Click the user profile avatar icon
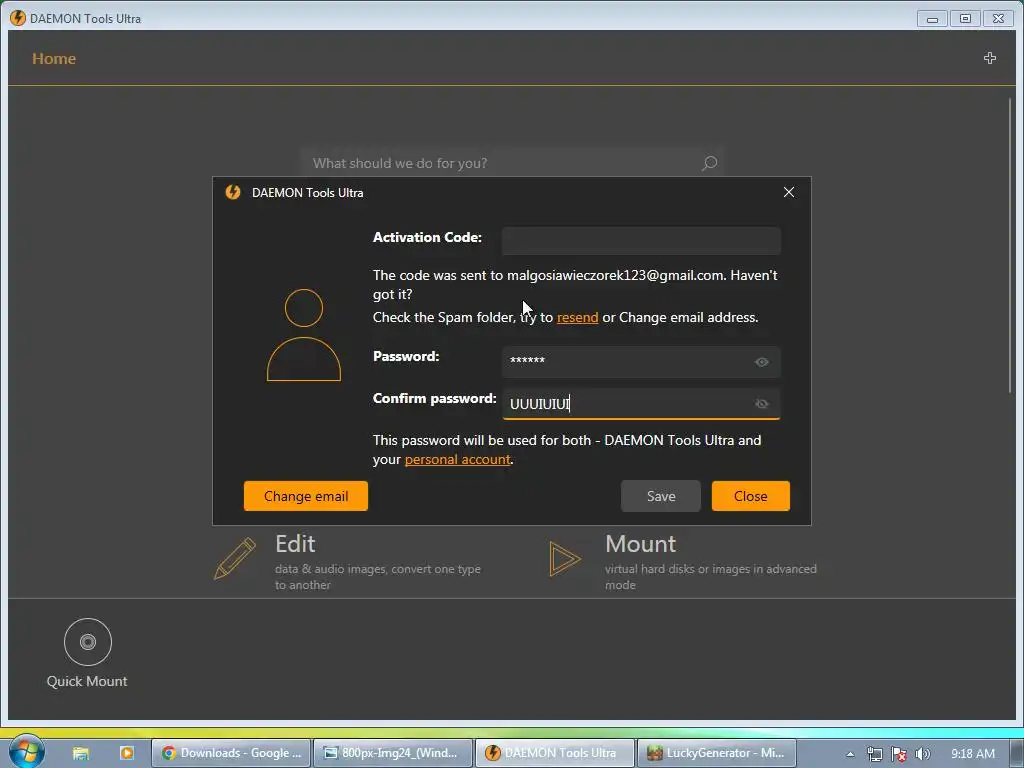This screenshot has height=768, width=1024. (304, 335)
